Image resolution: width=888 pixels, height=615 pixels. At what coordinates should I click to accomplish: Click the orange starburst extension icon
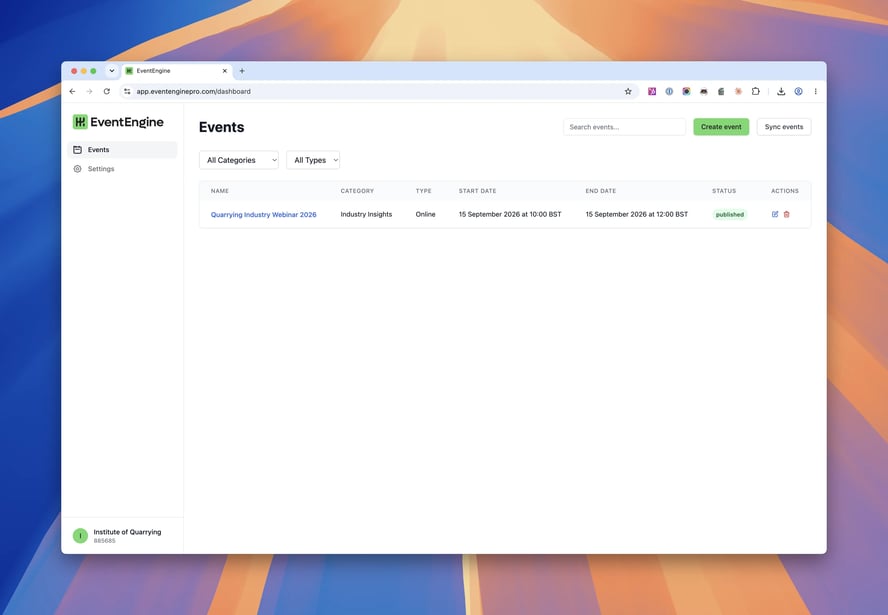pos(738,91)
